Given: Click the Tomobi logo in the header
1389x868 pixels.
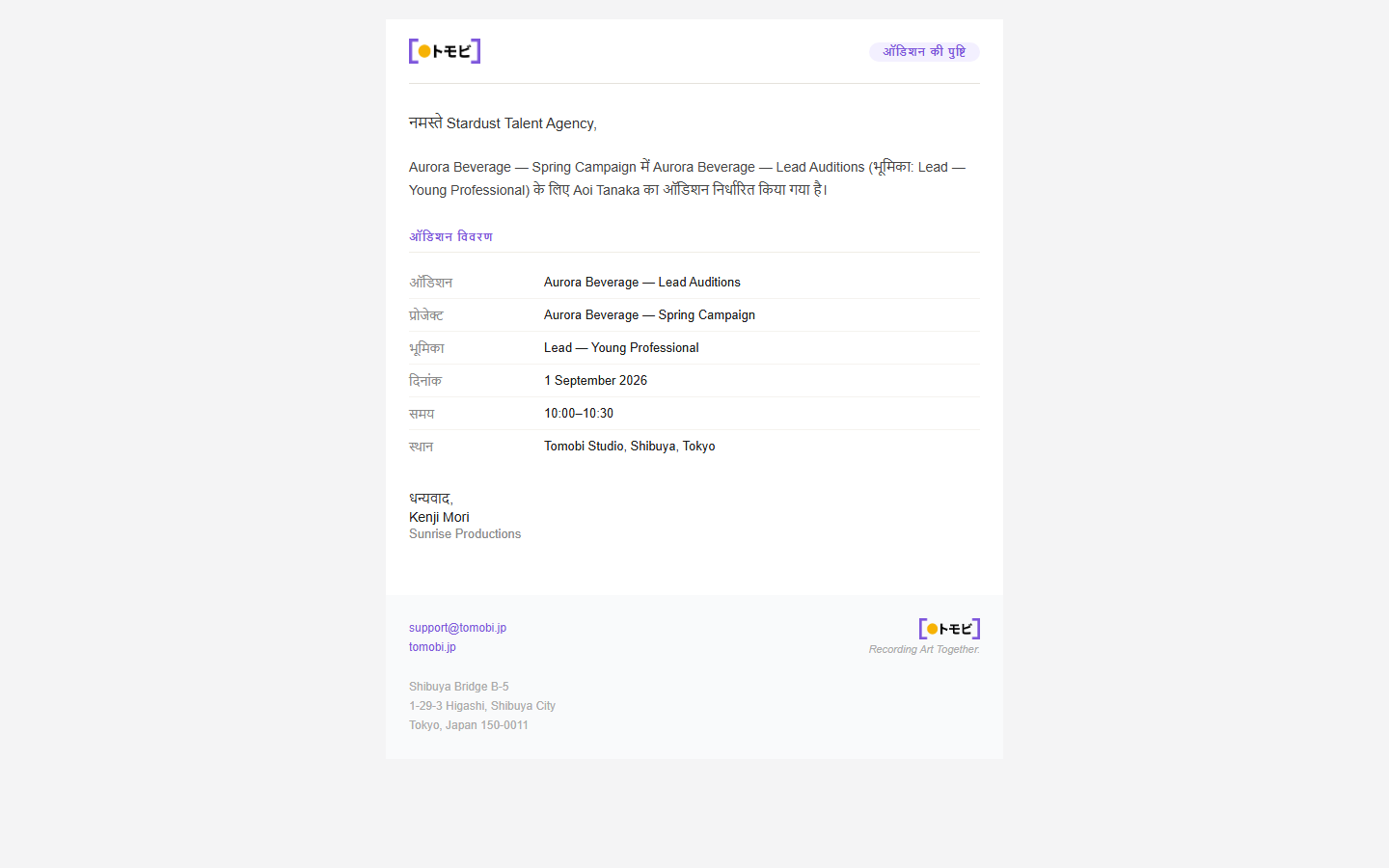Looking at the screenshot, I should pyautogui.click(x=445, y=51).
